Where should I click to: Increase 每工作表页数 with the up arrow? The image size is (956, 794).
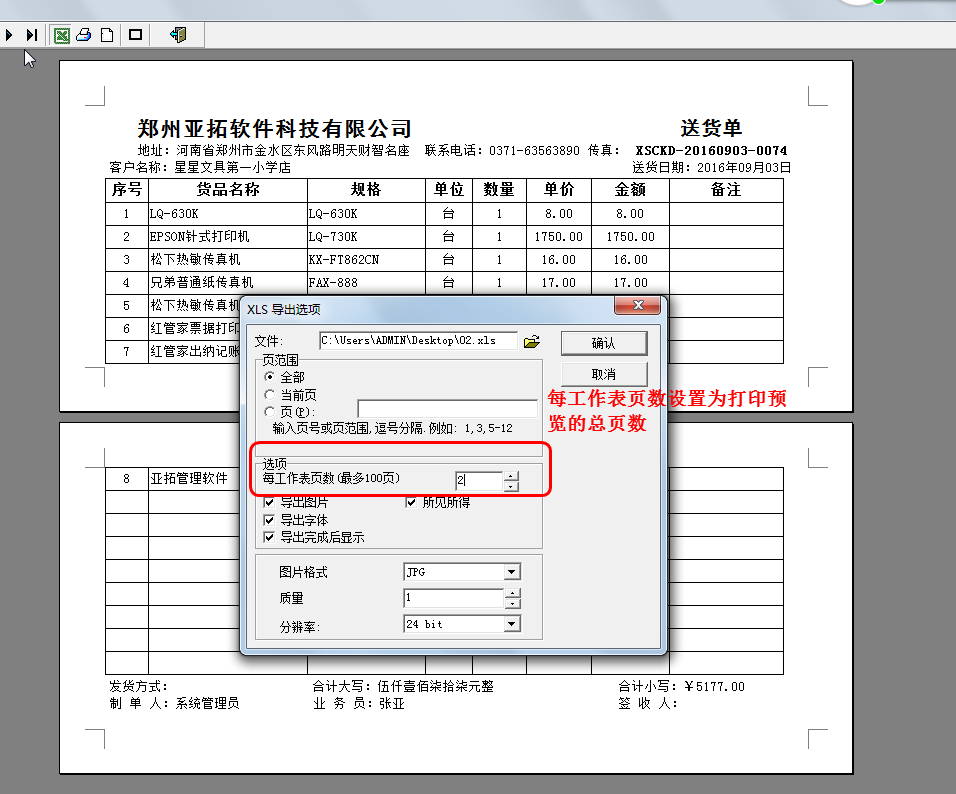tap(512, 476)
